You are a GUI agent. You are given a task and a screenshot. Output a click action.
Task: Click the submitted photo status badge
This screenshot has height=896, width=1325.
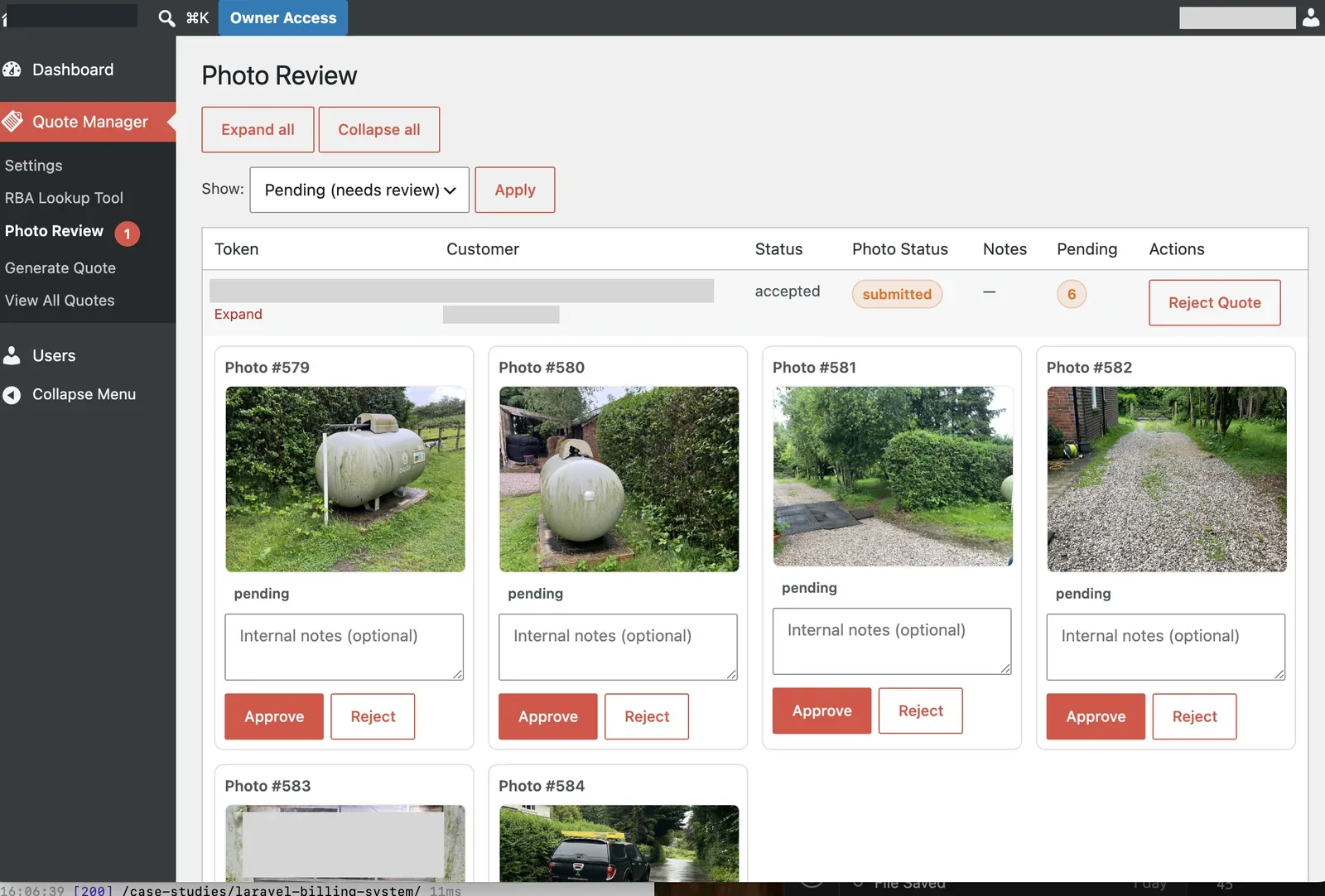point(897,294)
